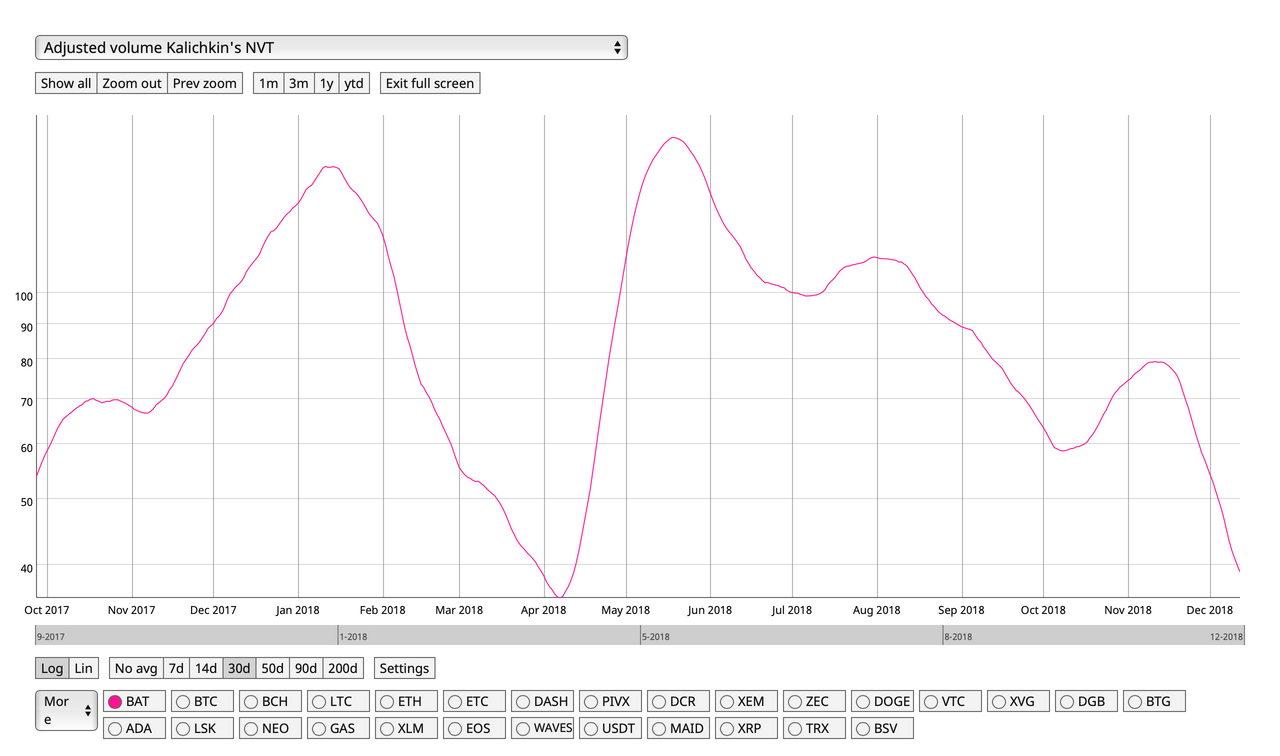
Task: Toggle the GAS coin series
Action: pos(339,728)
